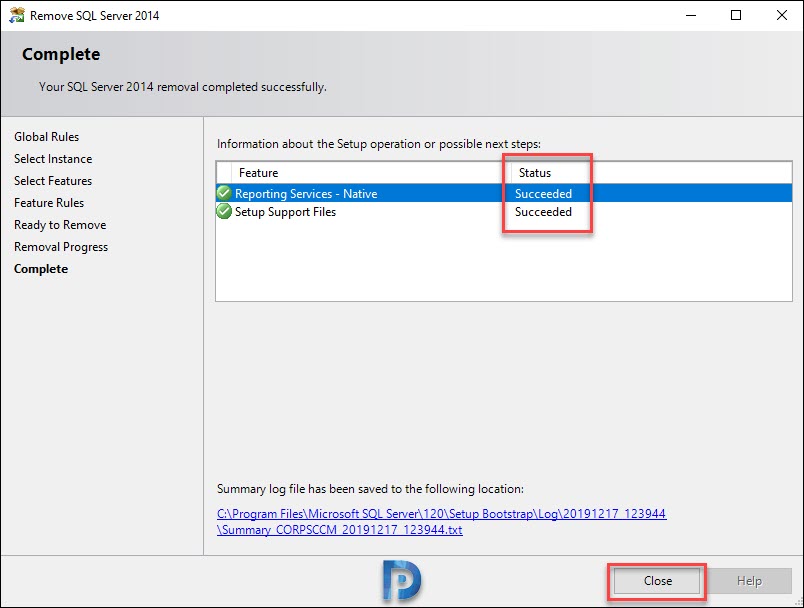Minimize the Remove SQL Server 2014 window

(691, 15)
